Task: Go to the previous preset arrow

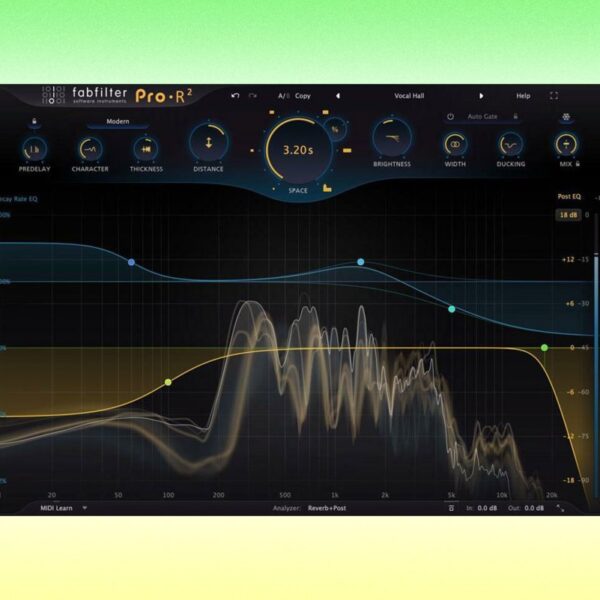Action: [338, 96]
